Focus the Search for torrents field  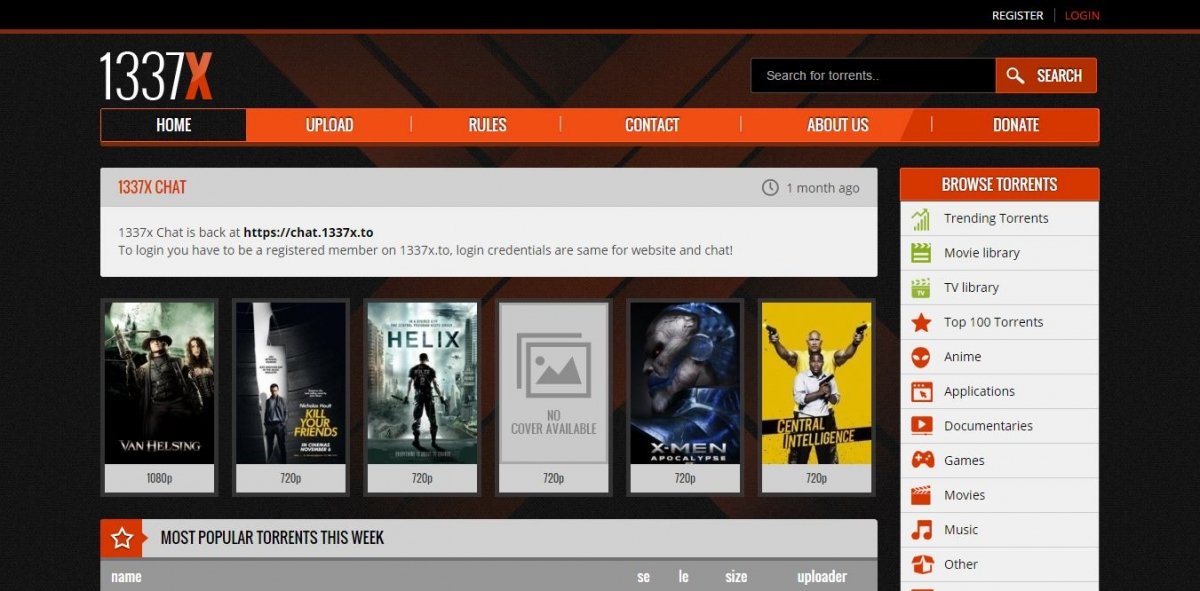pos(873,76)
